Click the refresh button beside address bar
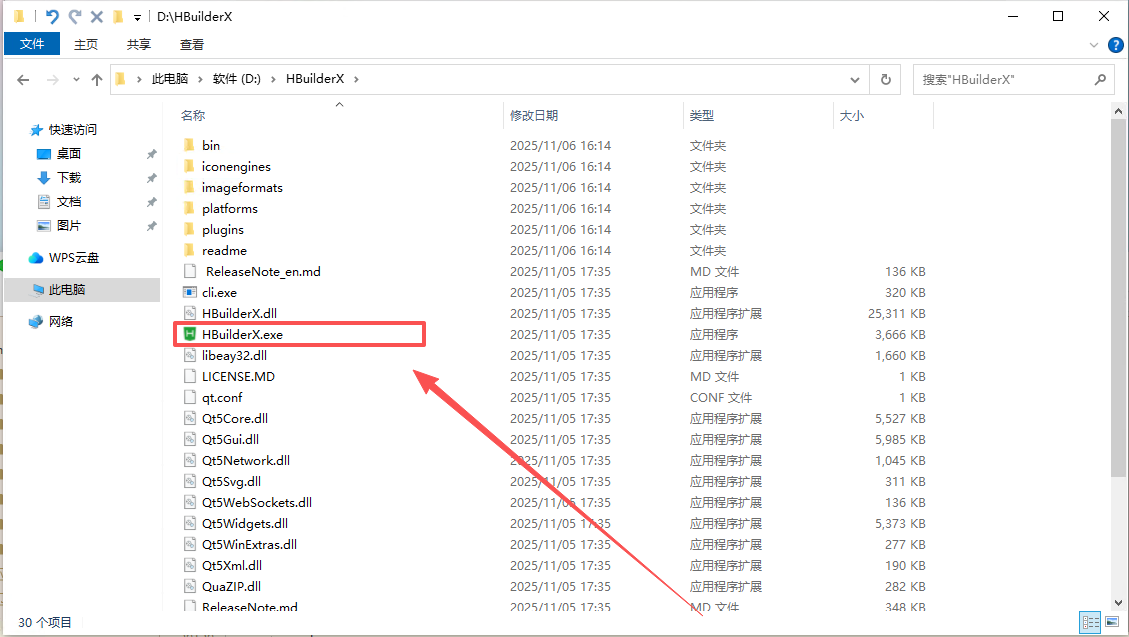The height and width of the screenshot is (637, 1129). [885, 80]
